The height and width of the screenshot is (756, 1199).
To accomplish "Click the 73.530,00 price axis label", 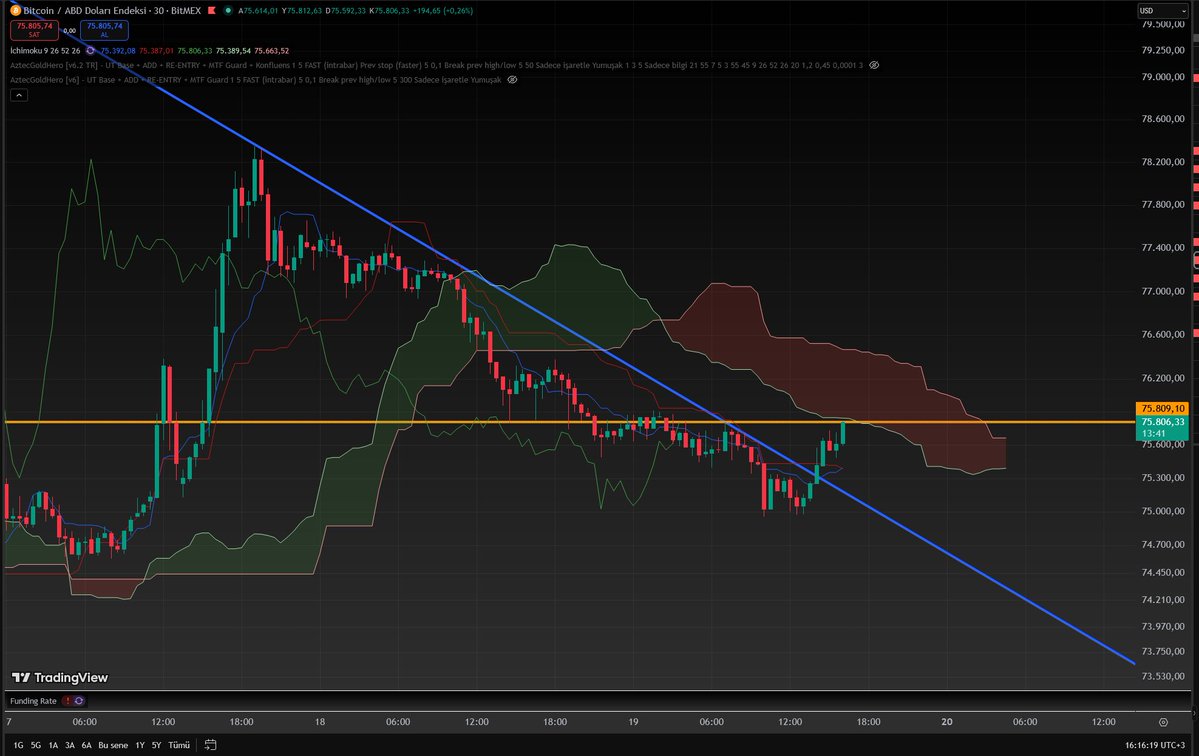I will [1162, 677].
